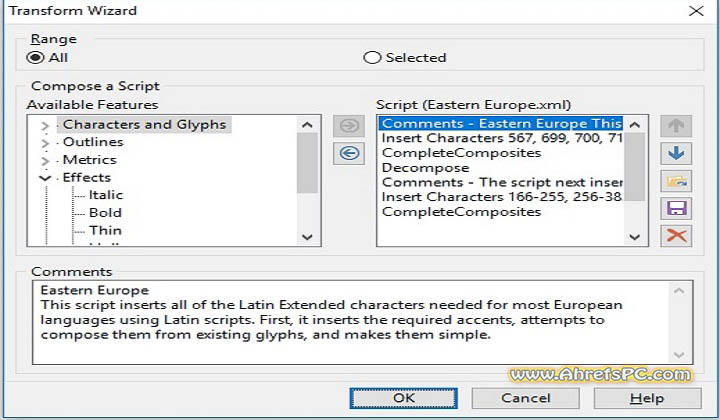Select Comments - The script next line
720x420 pixels.
tap(501, 182)
